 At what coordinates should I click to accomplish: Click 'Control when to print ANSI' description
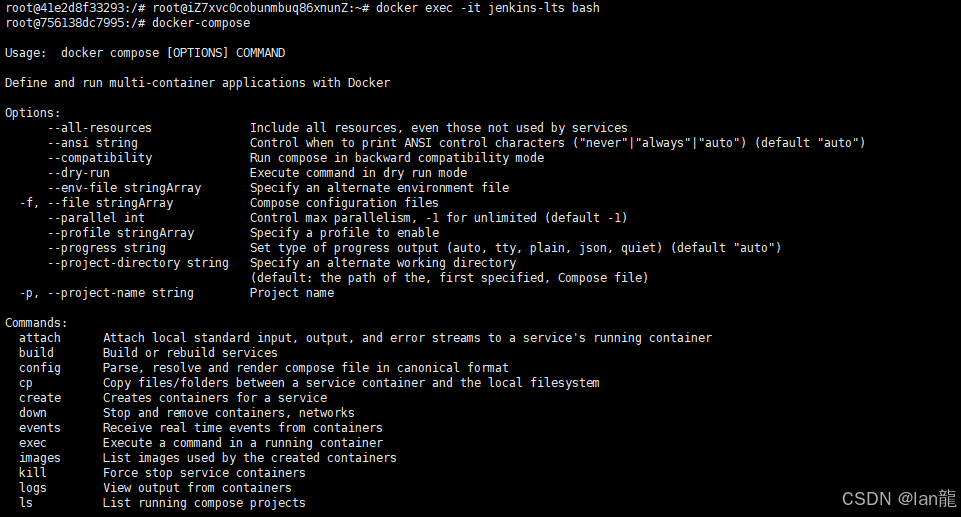pyautogui.click(x=557, y=143)
